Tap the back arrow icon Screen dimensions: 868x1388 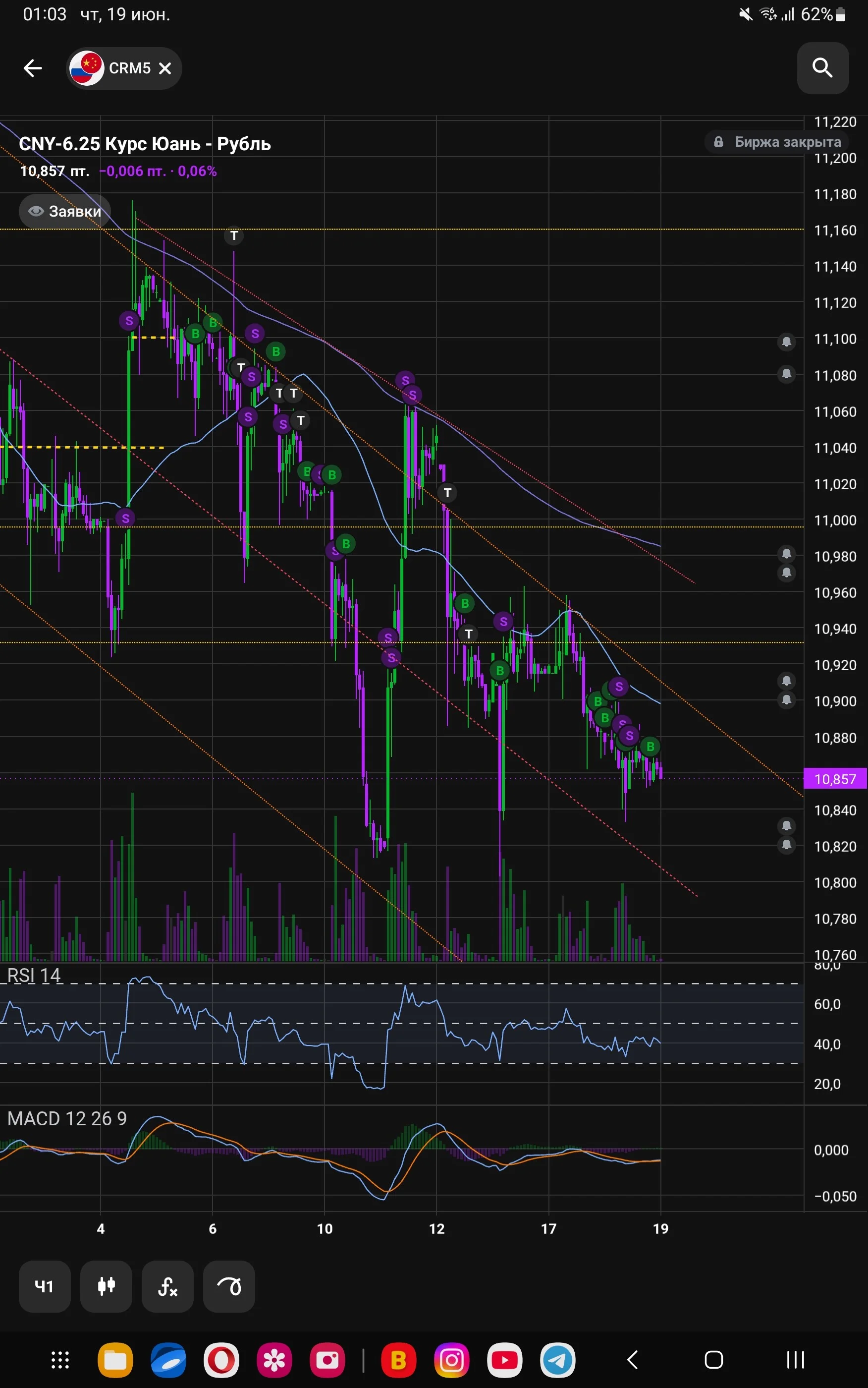click(33, 68)
